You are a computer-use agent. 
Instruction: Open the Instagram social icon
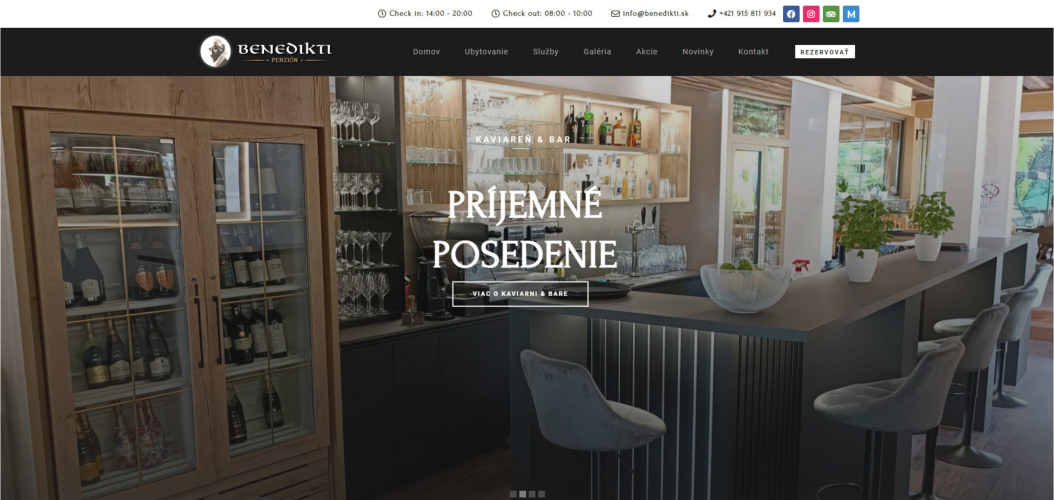(x=811, y=14)
